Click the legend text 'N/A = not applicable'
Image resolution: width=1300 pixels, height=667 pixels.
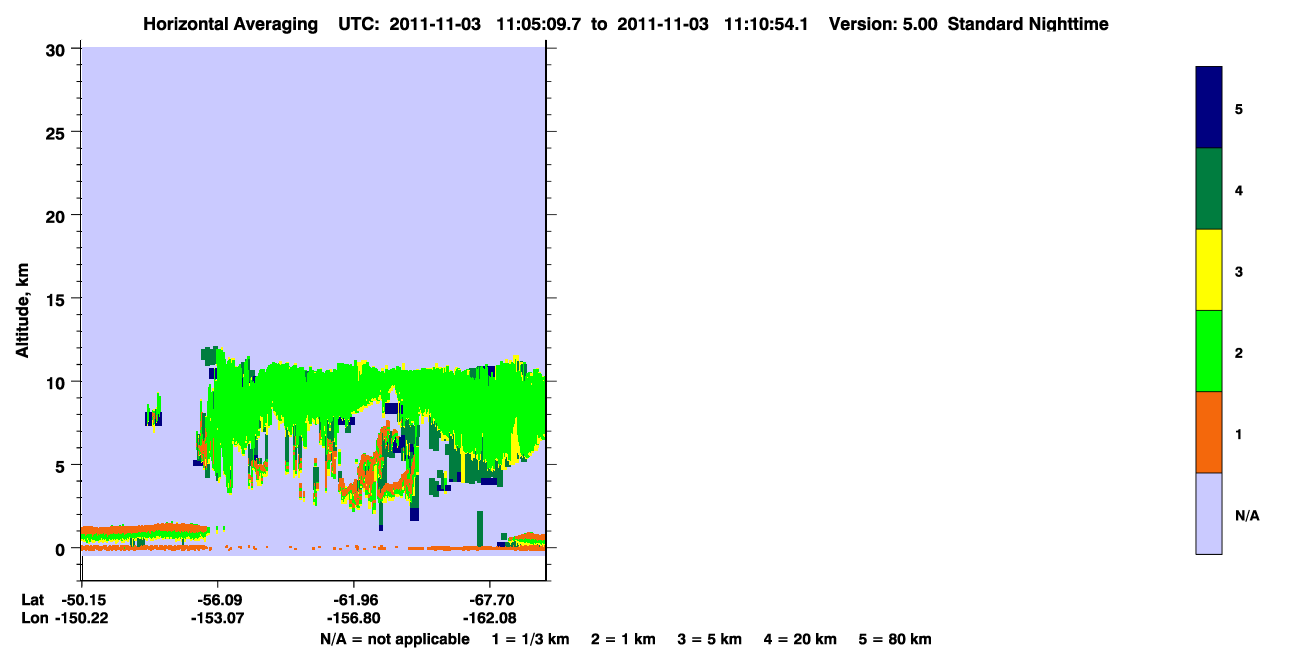click(395, 639)
